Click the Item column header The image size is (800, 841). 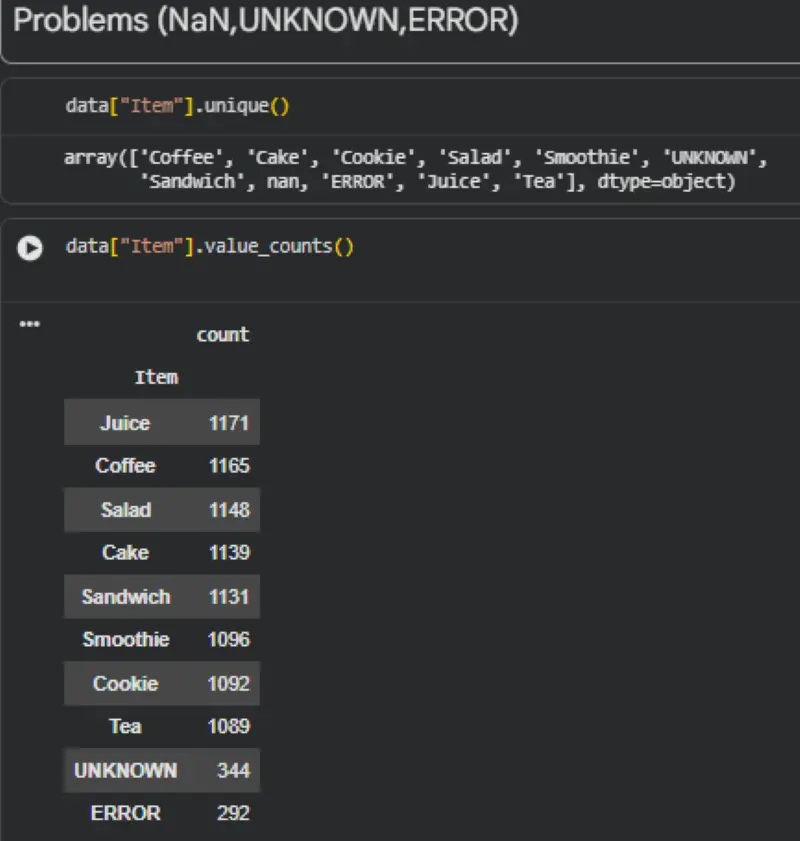[157, 377]
